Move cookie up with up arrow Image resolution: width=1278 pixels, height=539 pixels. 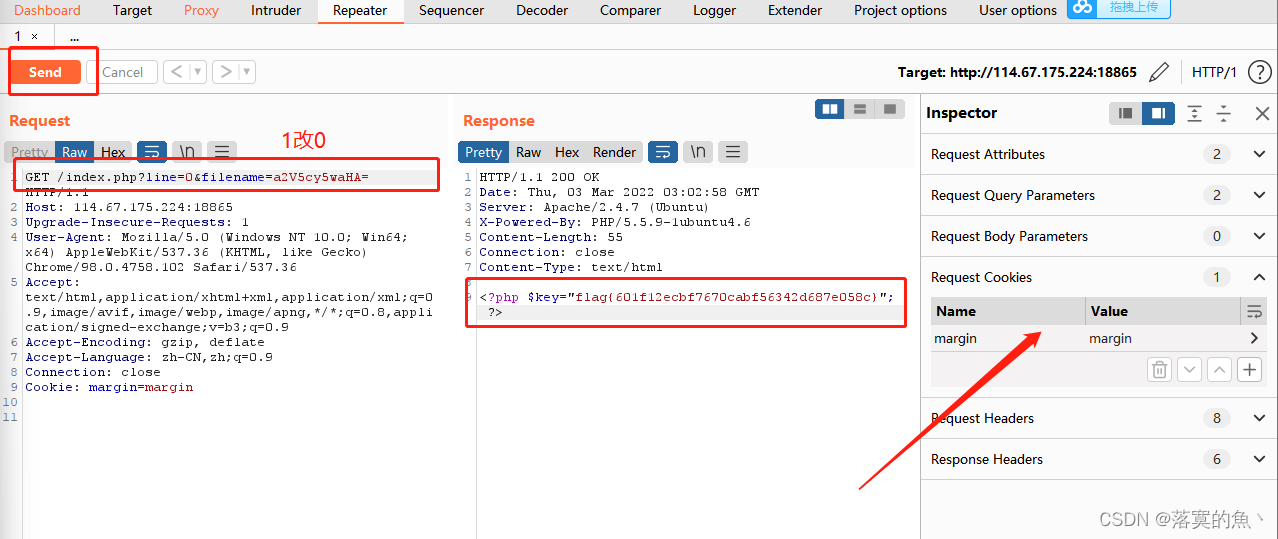[1219, 370]
